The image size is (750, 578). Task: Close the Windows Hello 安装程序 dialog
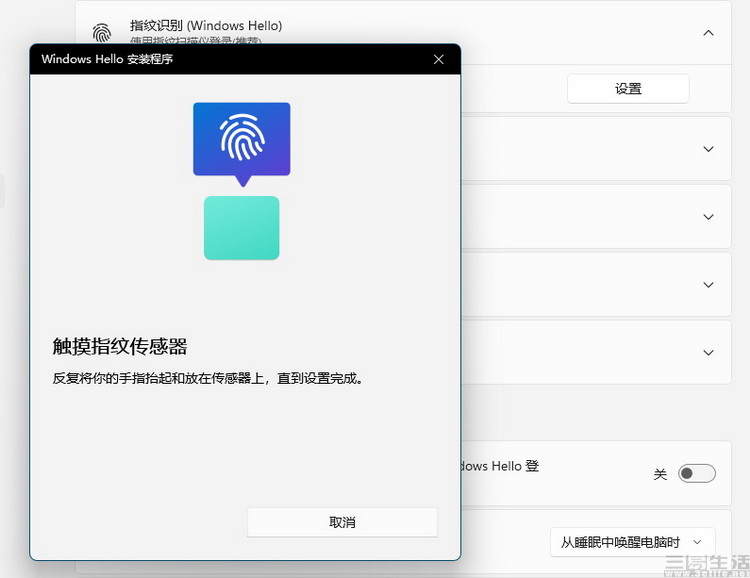(439, 59)
